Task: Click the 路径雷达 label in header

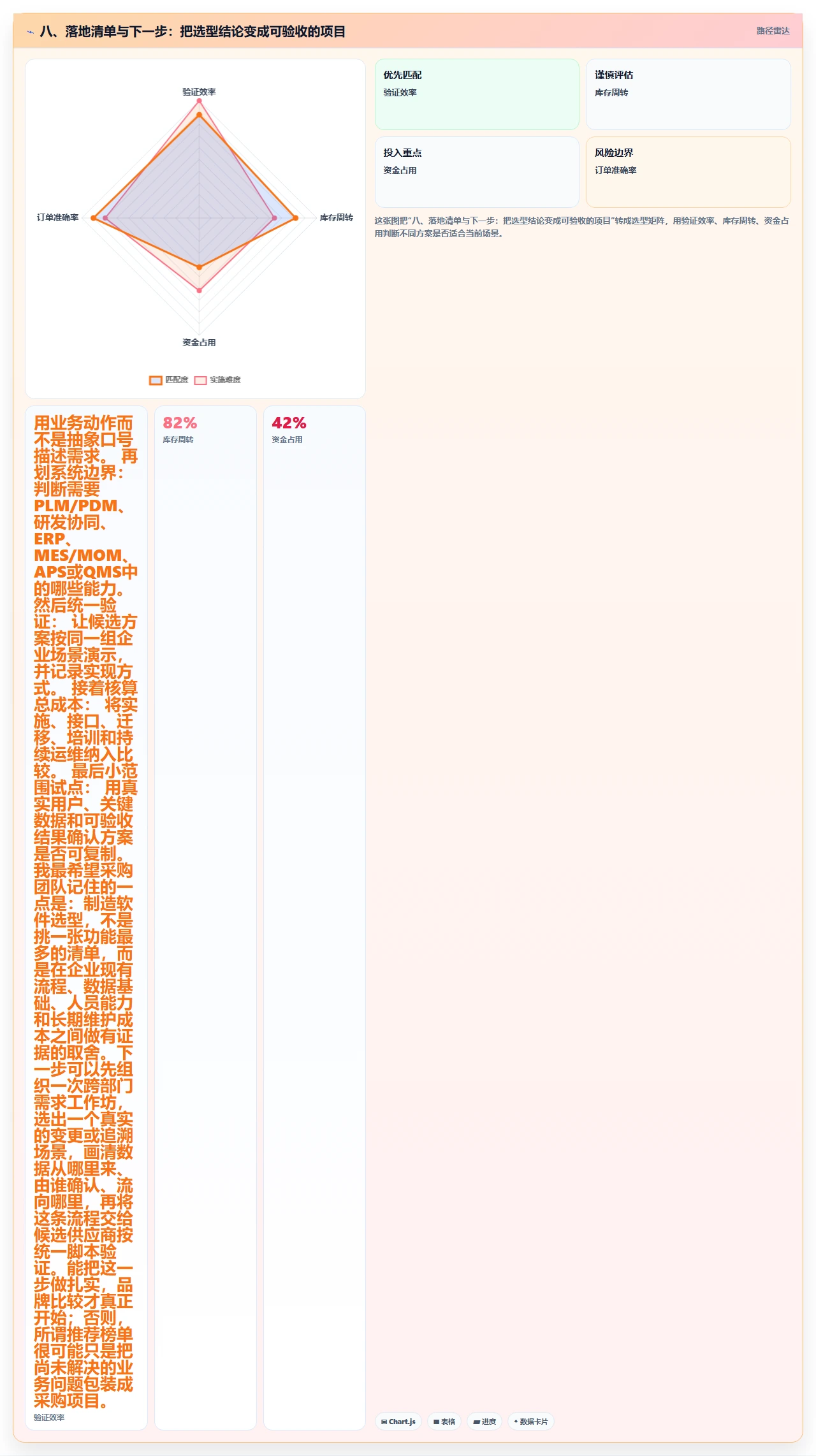Action: click(773, 31)
